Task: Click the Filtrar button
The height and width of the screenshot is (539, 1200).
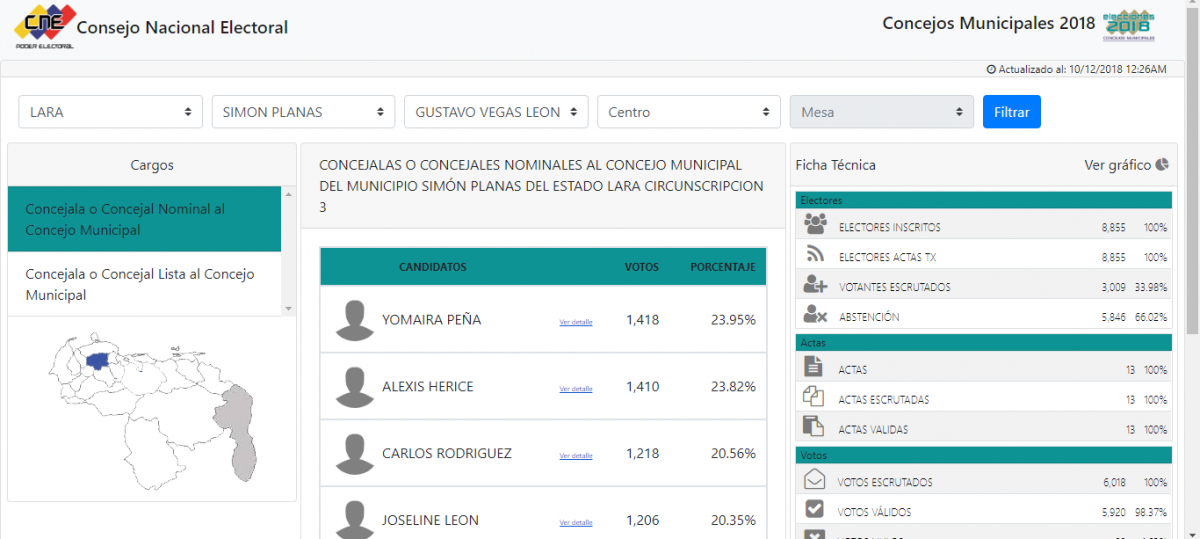Action: pyautogui.click(x=1011, y=112)
